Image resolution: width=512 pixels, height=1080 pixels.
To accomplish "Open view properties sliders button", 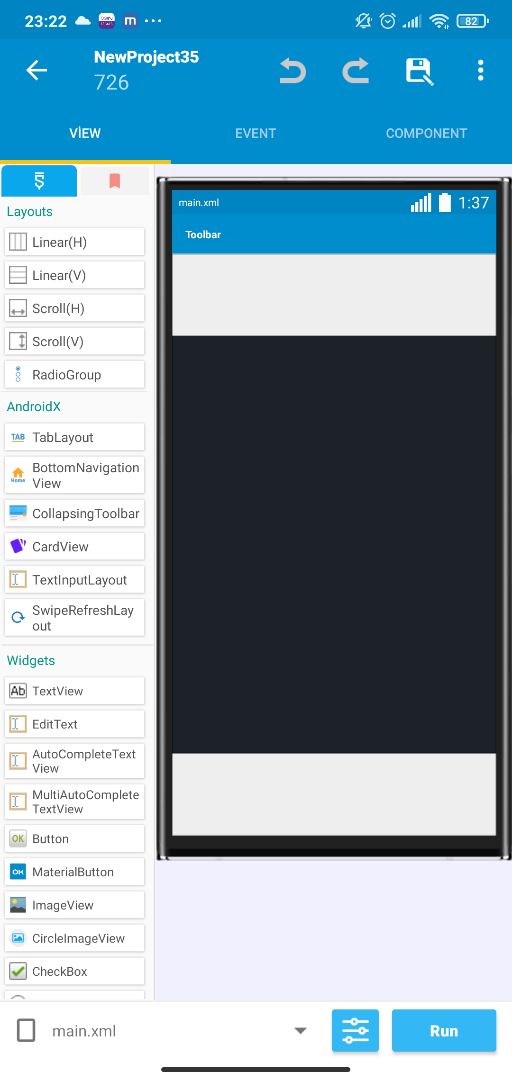I will tap(356, 1030).
